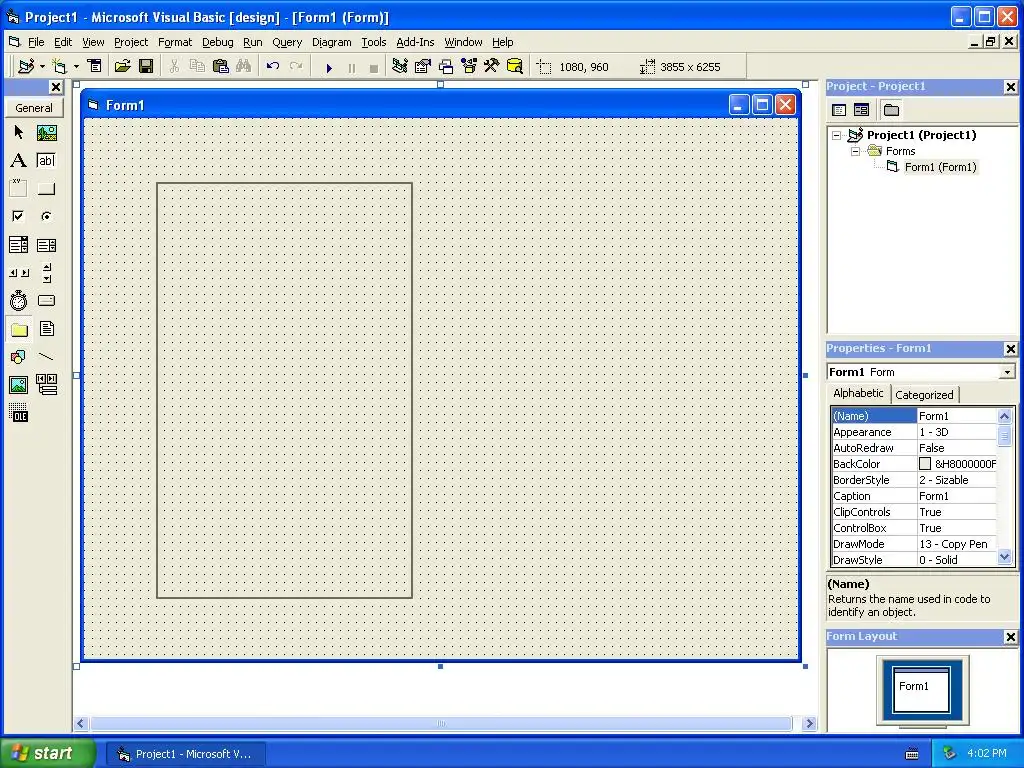Image resolution: width=1024 pixels, height=768 pixels.
Task: Collapse the Forms folder node
Action: pyautogui.click(x=856, y=152)
